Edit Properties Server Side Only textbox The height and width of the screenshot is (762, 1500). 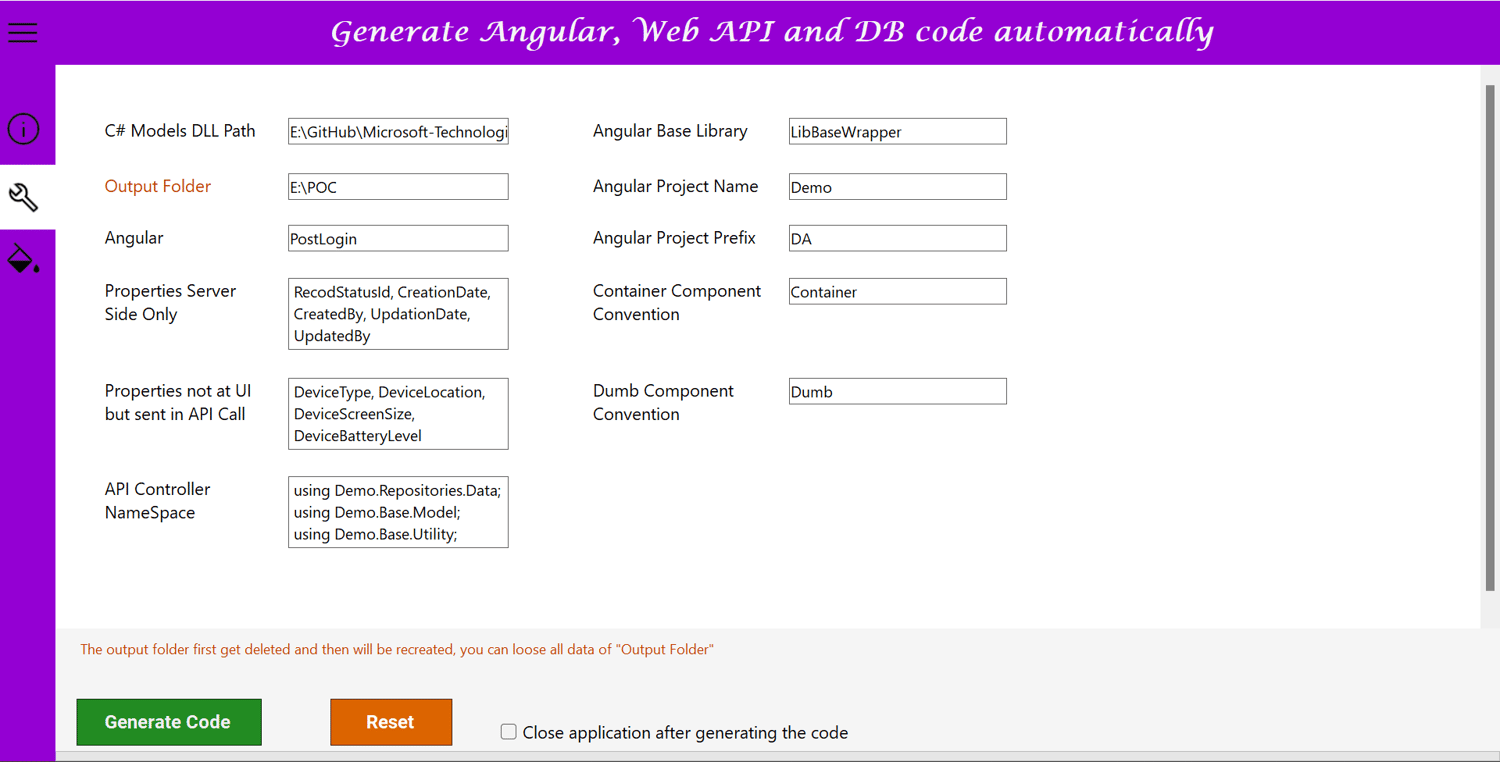coord(398,314)
